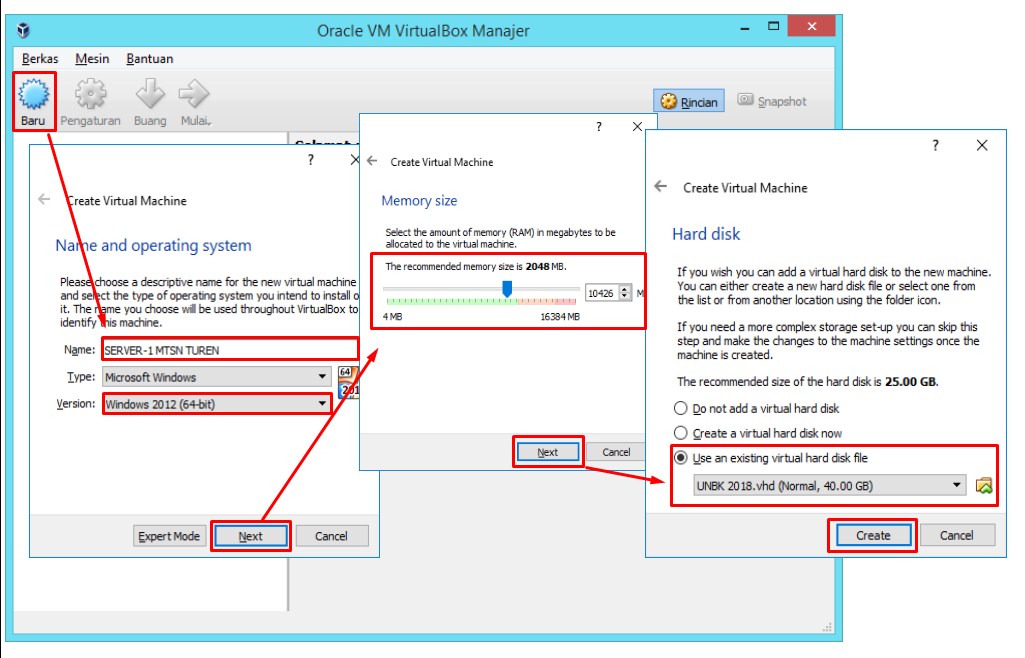1025x658 pixels.
Task: Click back arrow in Memory size dialog
Action: coord(372,161)
